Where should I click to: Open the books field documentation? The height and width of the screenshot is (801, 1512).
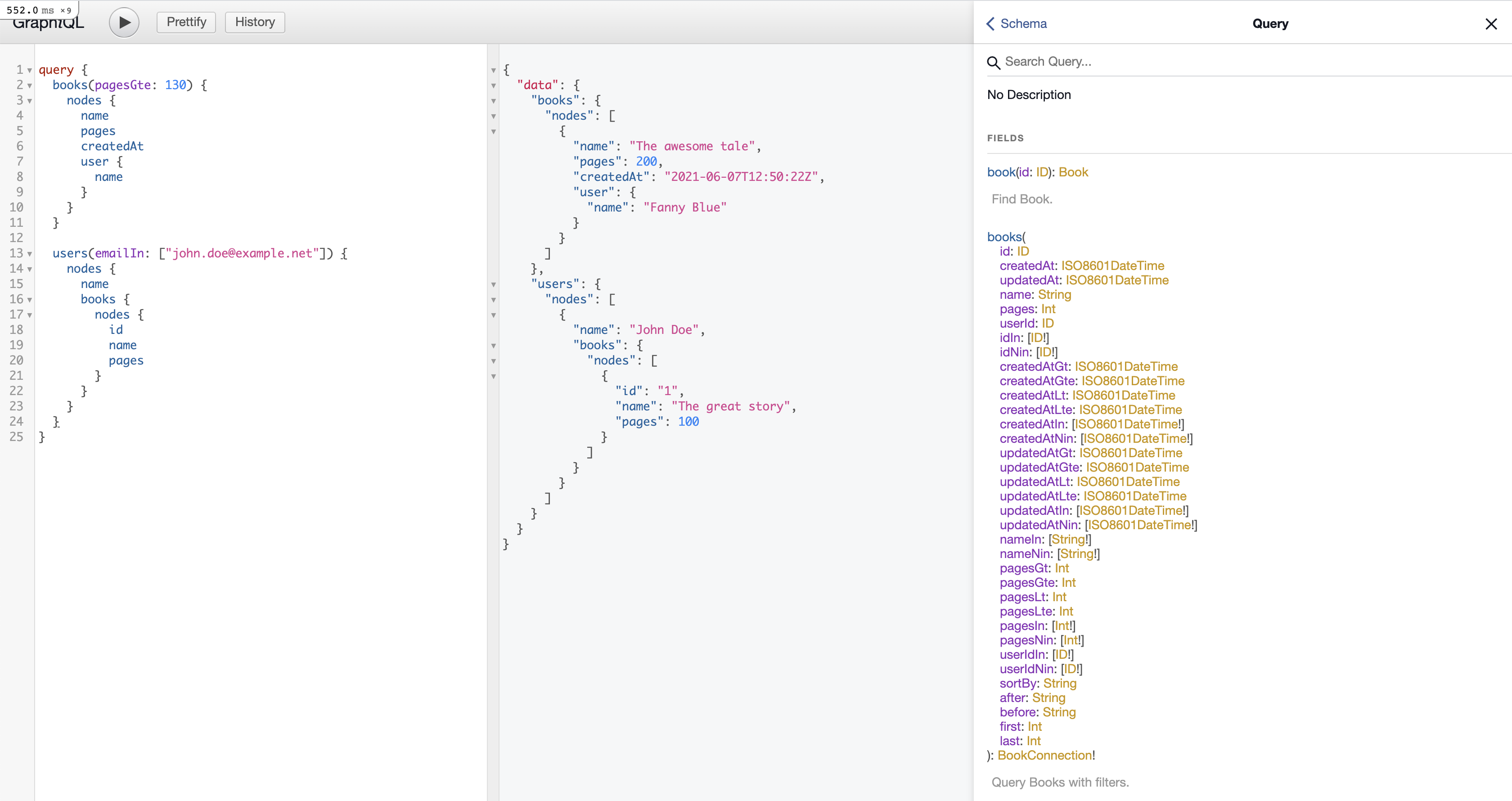[x=1004, y=237]
